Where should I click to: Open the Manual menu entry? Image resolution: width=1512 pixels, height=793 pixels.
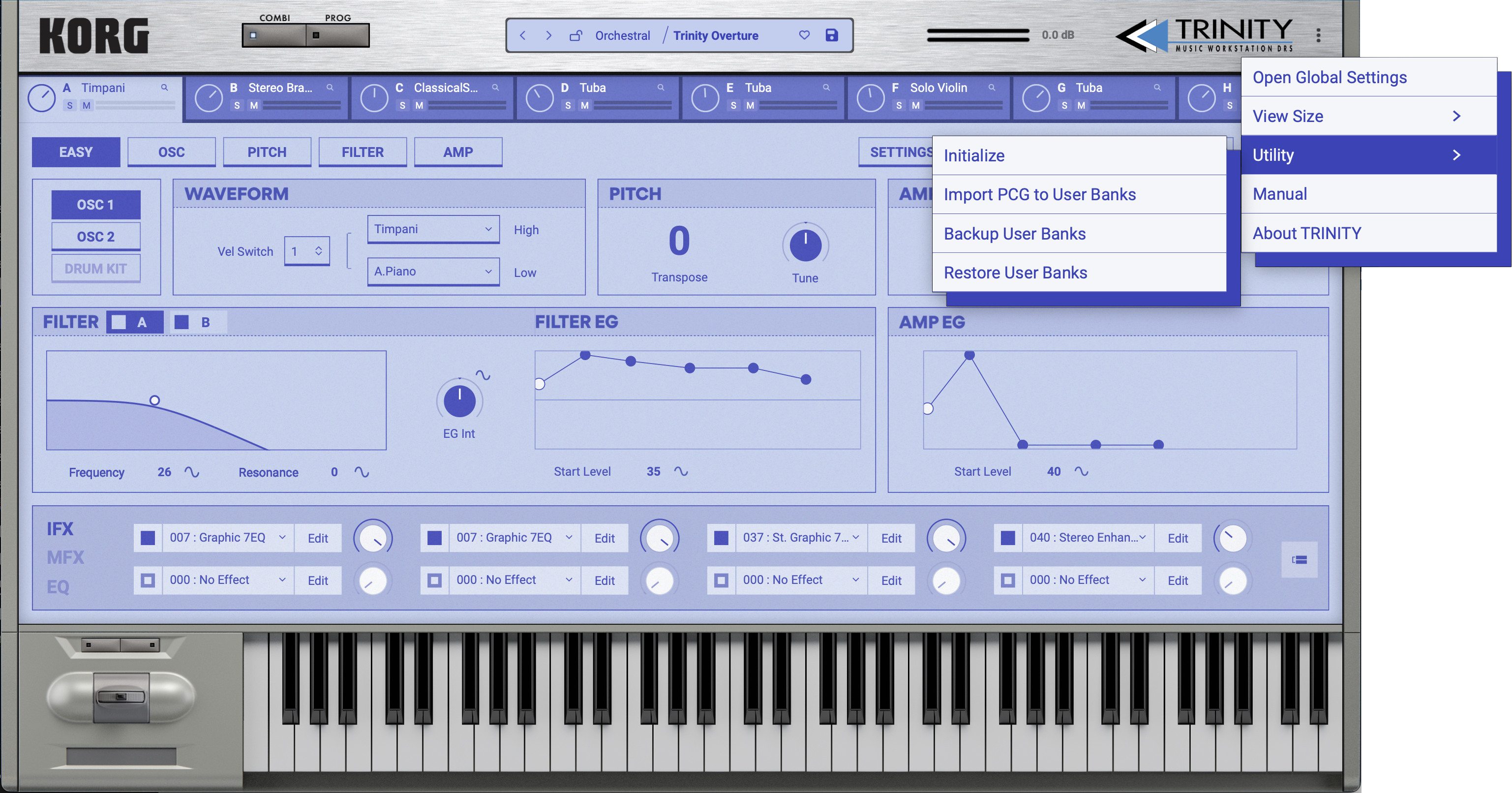(1369, 194)
